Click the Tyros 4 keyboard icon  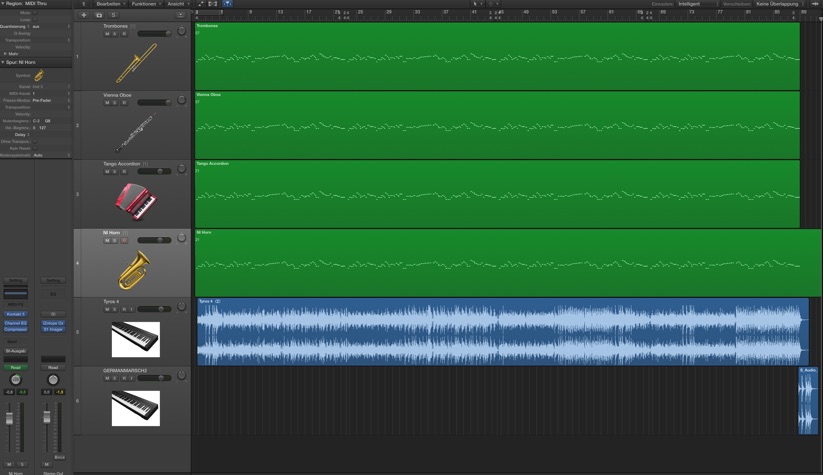[x=136, y=339]
